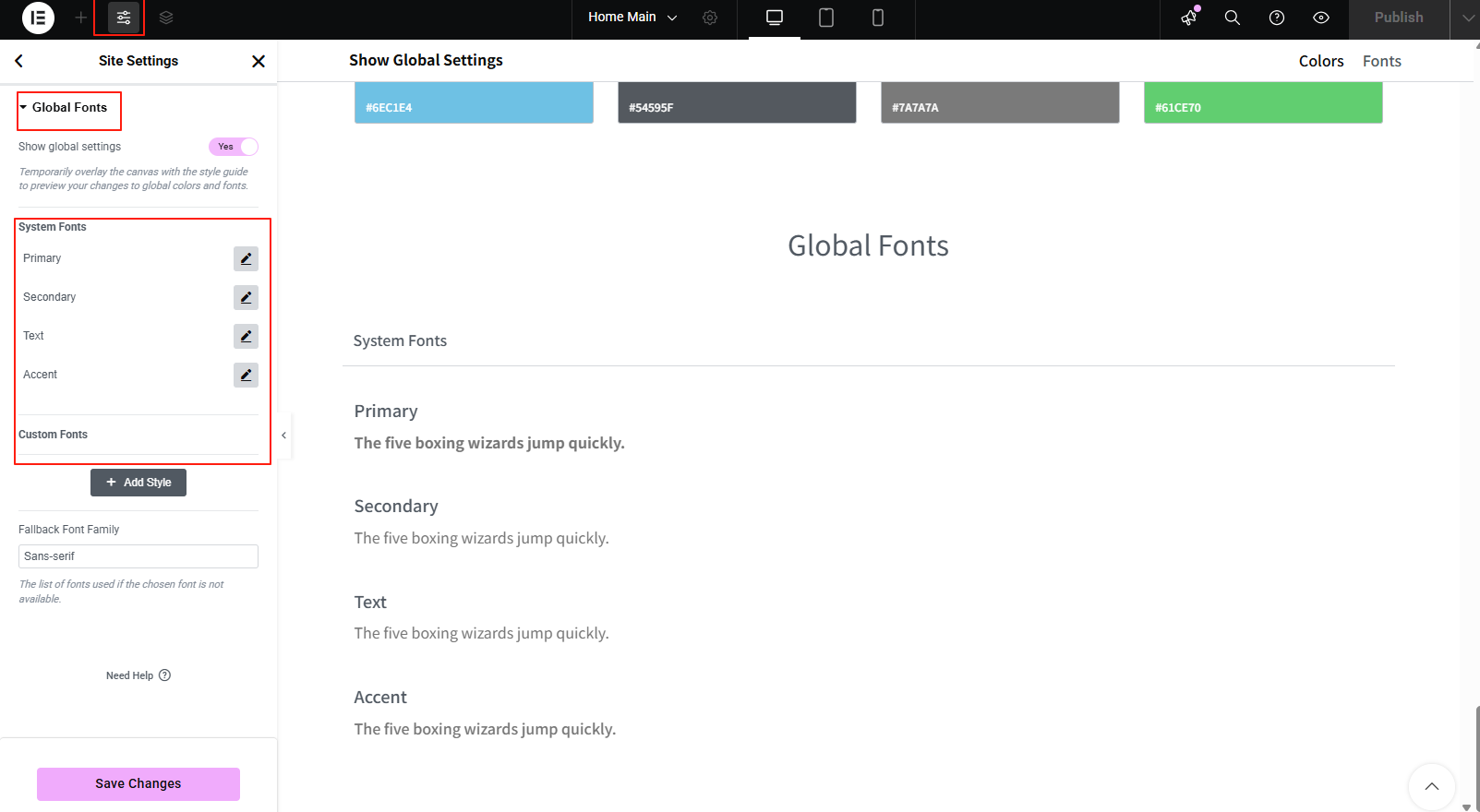
Task: Open the What's New megaphone icon
Action: coord(1189,18)
